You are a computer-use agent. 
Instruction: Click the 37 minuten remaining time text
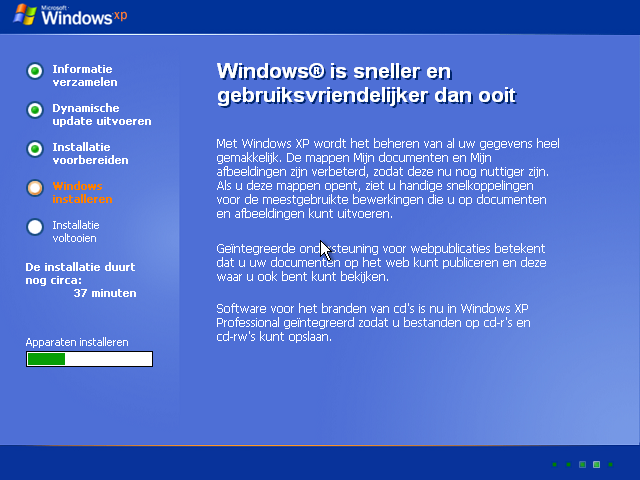[105, 293]
